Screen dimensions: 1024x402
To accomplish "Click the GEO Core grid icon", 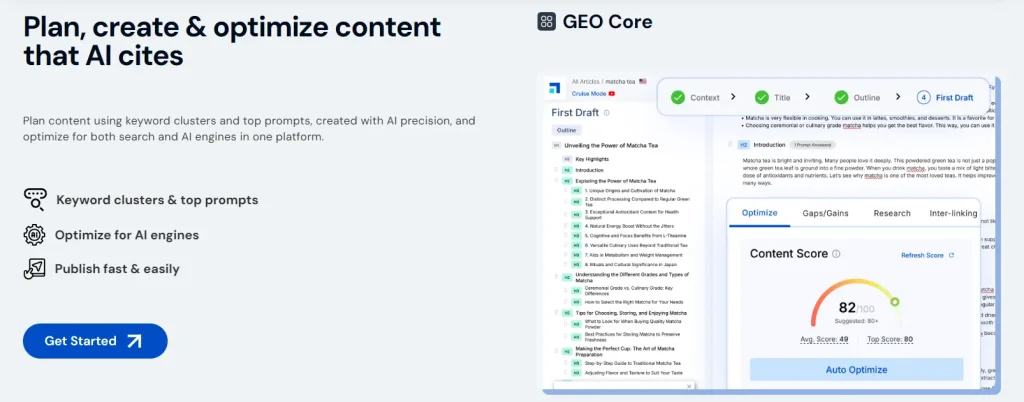I will tap(547, 21).
